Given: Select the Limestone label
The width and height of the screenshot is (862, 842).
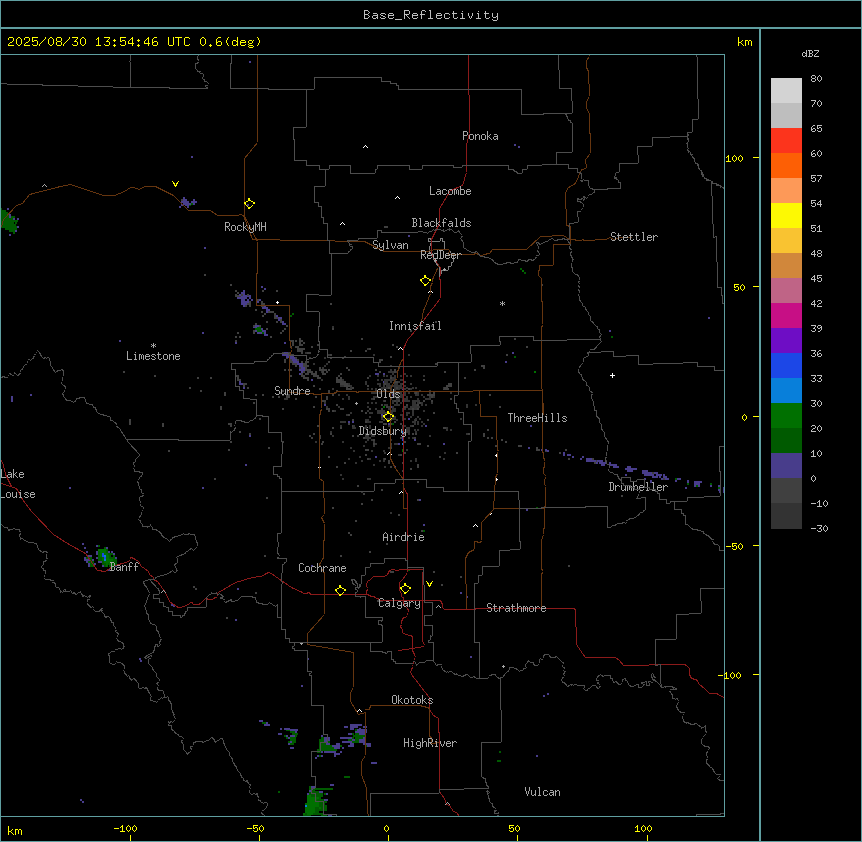Looking at the screenshot, I should tap(153, 356).
